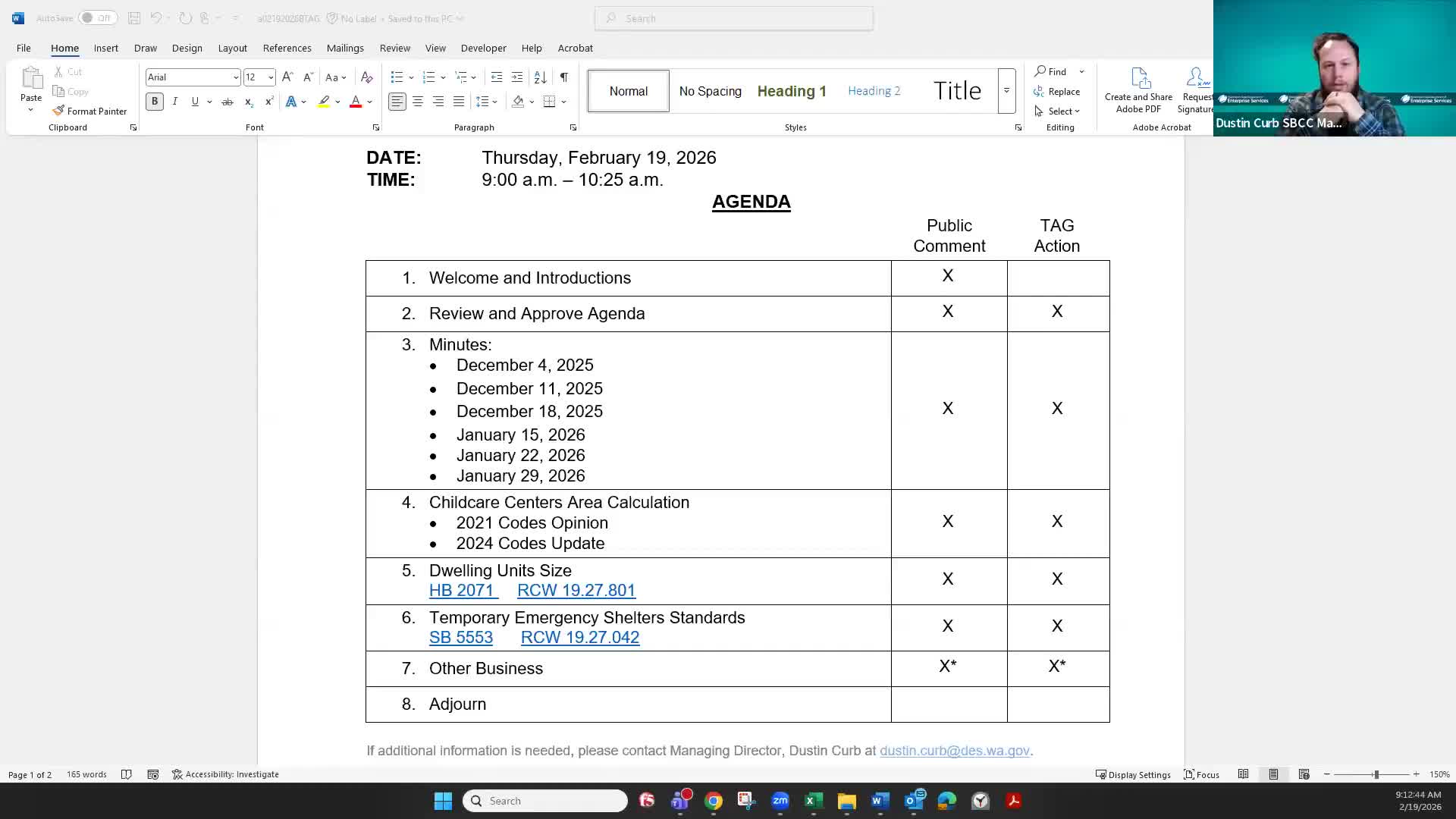This screenshot has width=1456, height=819.
Task: Switch to the Layout tab
Action: (232, 48)
